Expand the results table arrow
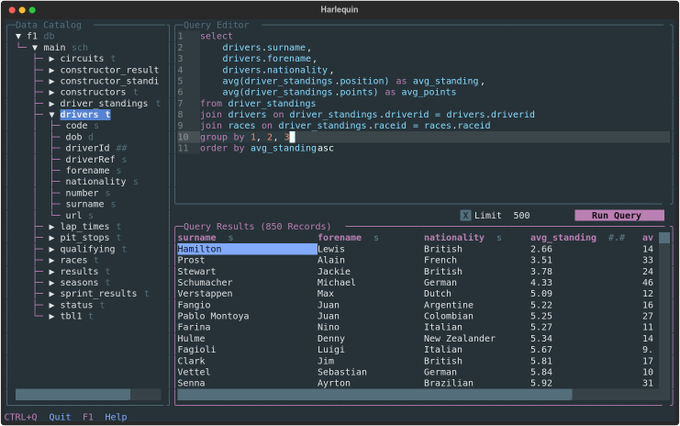680x426 pixels. pos(52,272)
